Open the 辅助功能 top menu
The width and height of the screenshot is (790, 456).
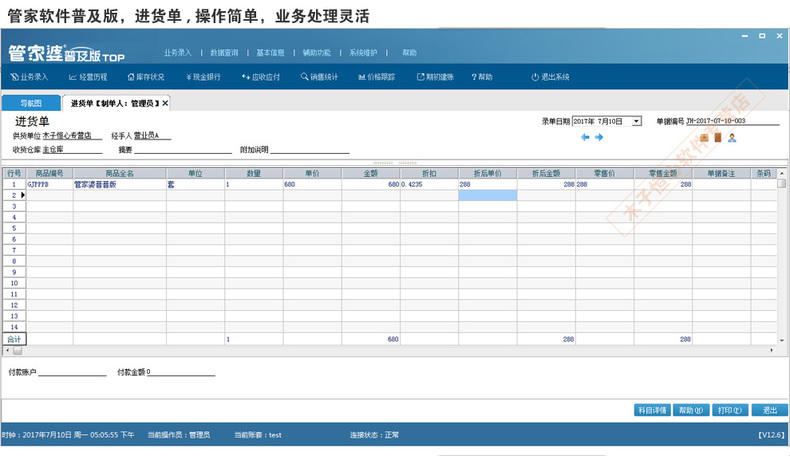pyautogui.click(x=317, y=52)
